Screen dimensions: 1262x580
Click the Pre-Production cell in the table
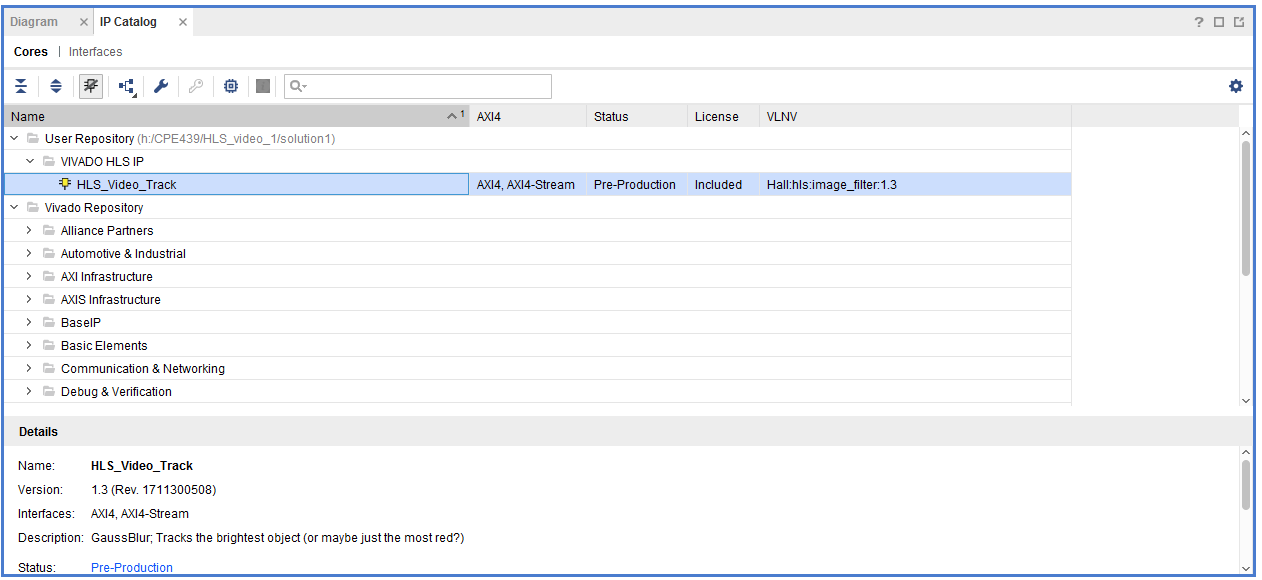635,185
